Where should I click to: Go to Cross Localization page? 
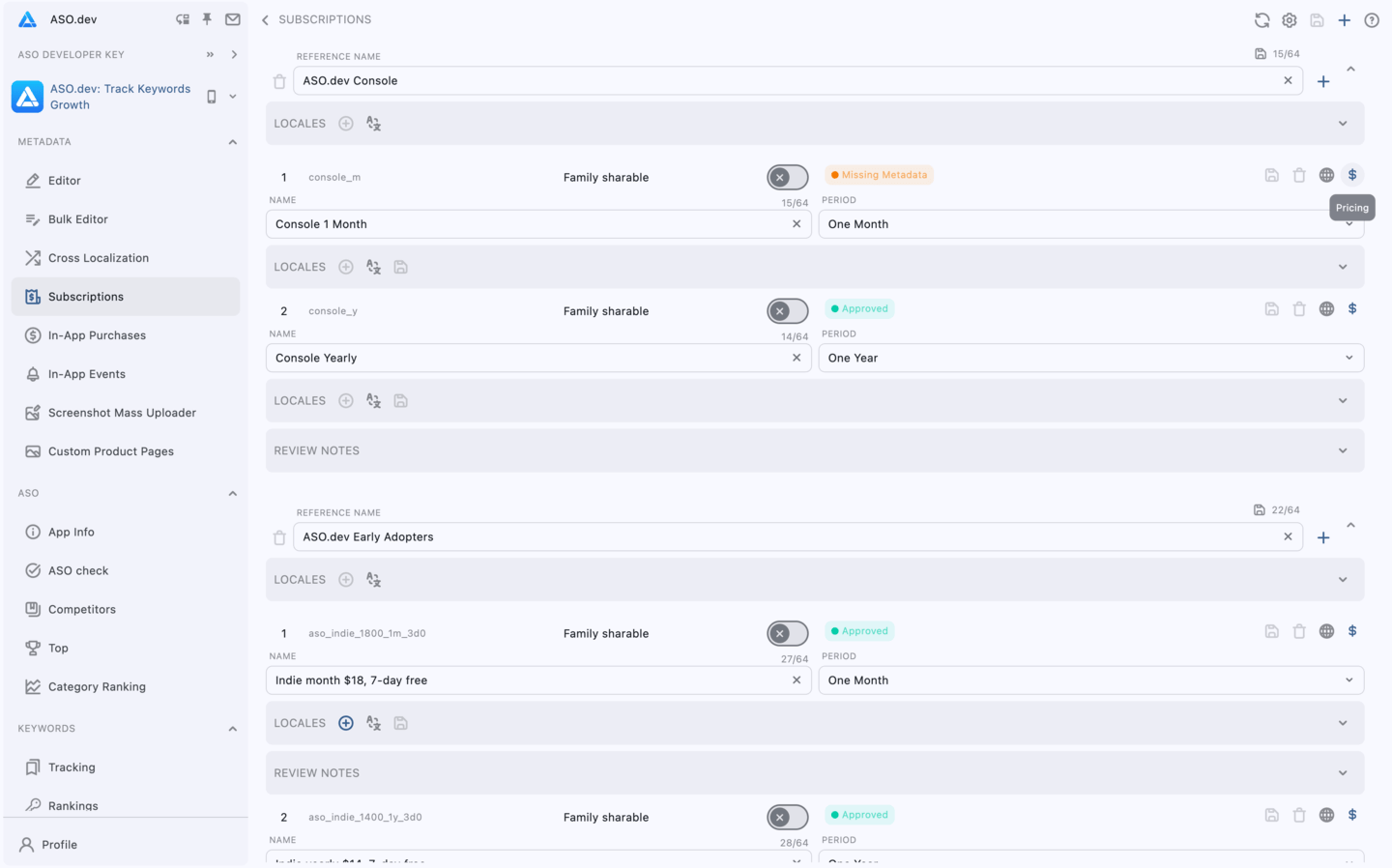point(98,258)
